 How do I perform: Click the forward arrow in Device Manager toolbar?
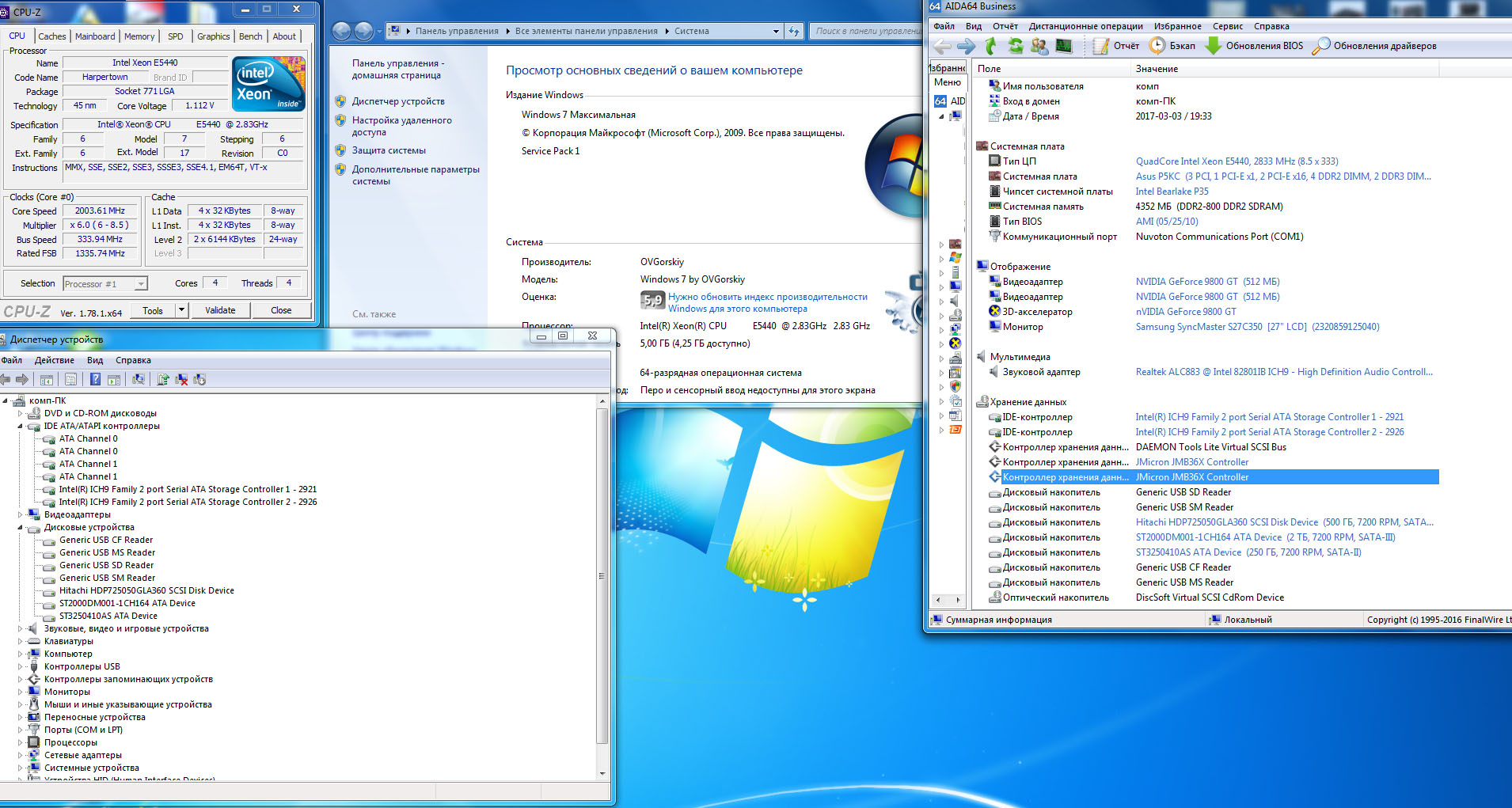pos(22,380)
